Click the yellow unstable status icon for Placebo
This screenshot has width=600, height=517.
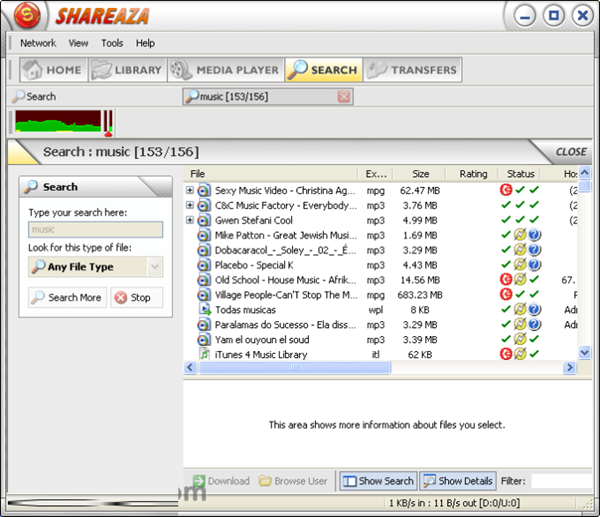(520, 264)
